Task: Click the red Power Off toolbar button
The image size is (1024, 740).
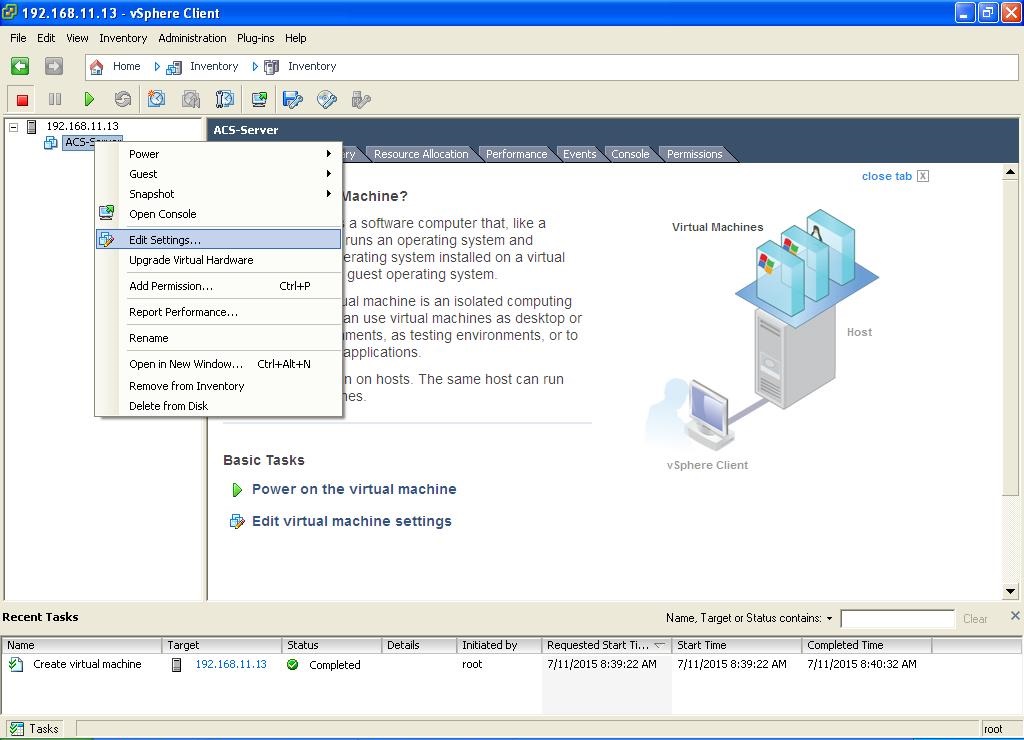Action: coord(22,99)
